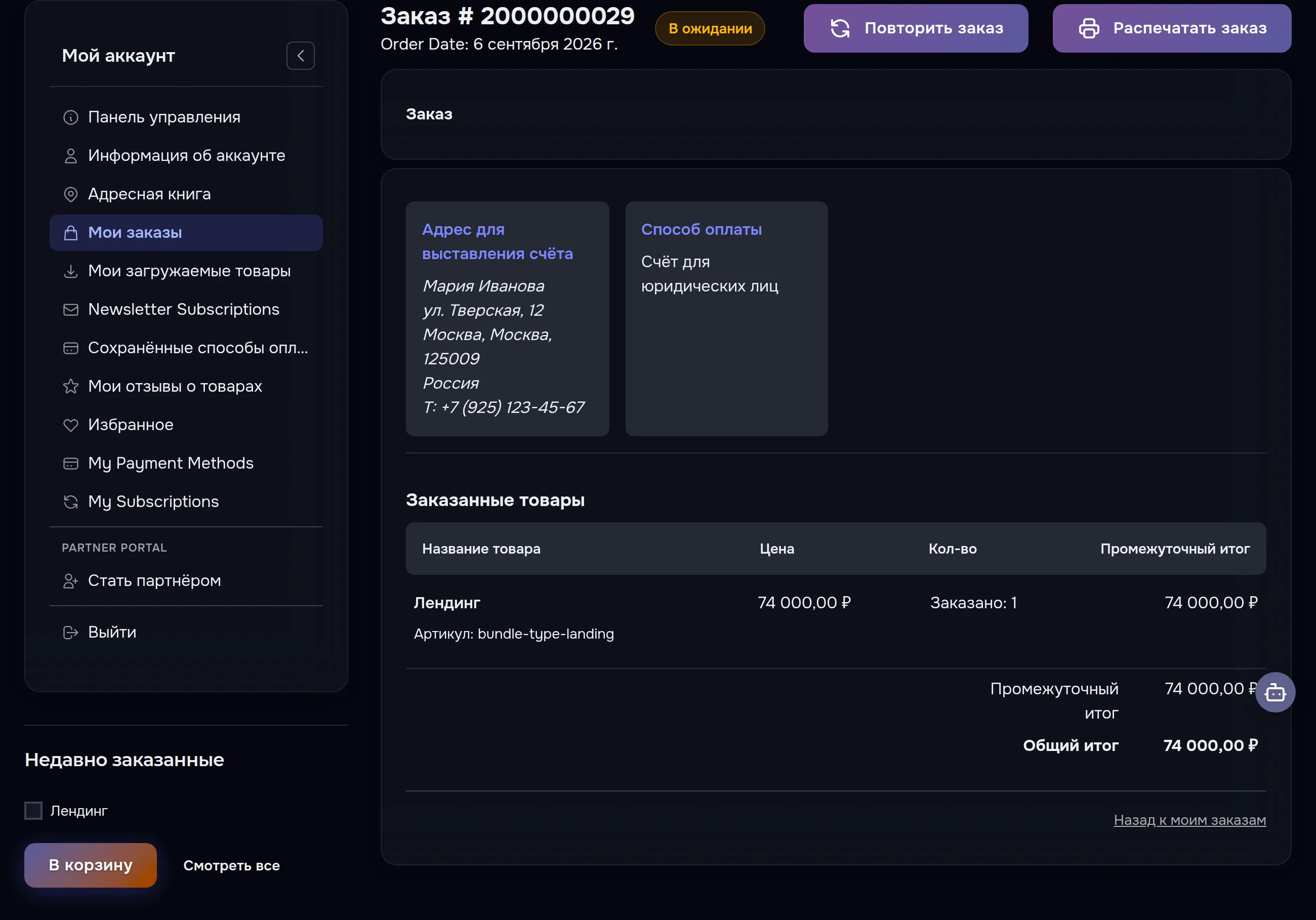This screenshot has width=1316, height=920.
Task: Collapse the Мой аккаунт sidebar chevron
Action: 300,56
